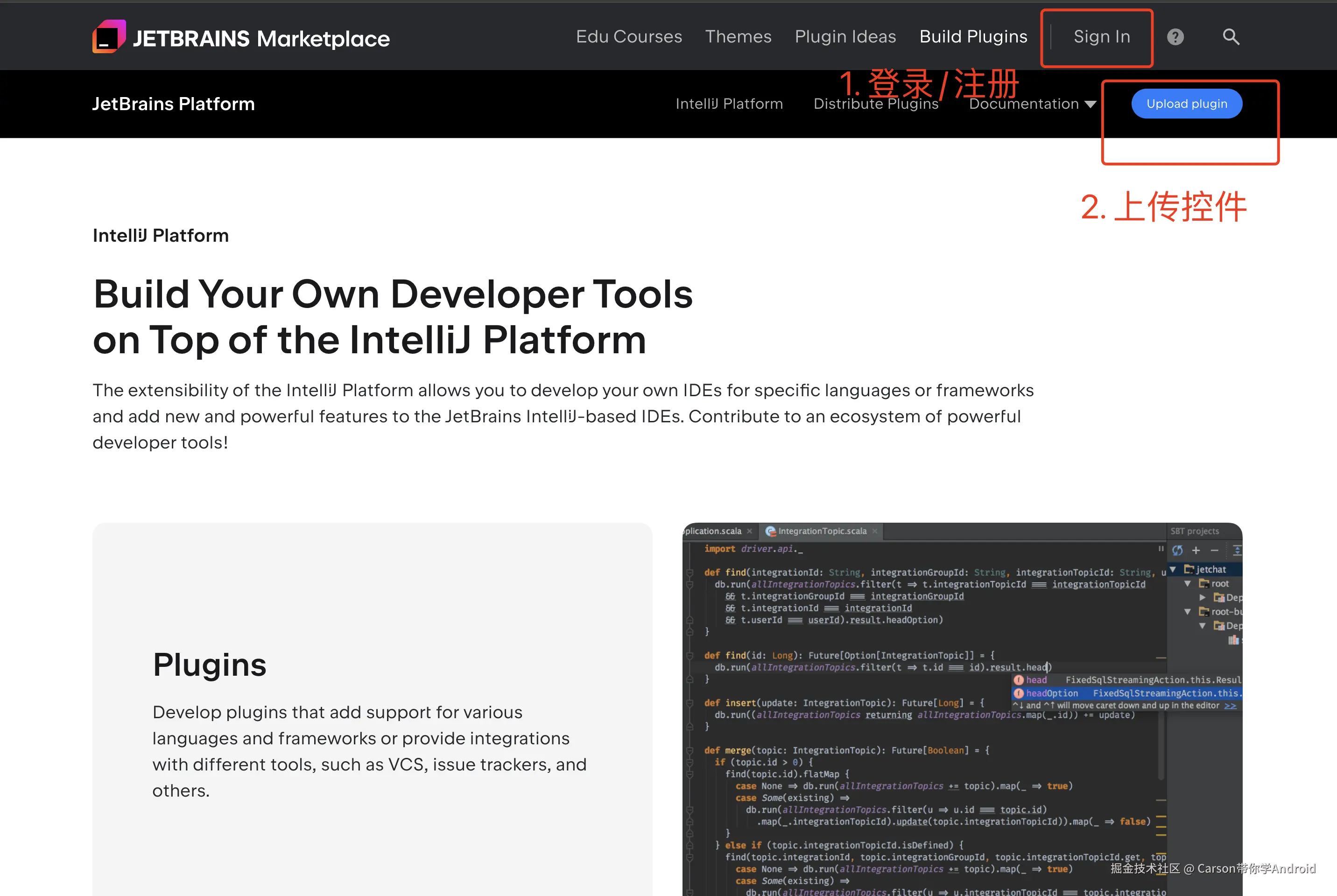Click the JetBrains Marketplace logo icon

pos(109,36)
